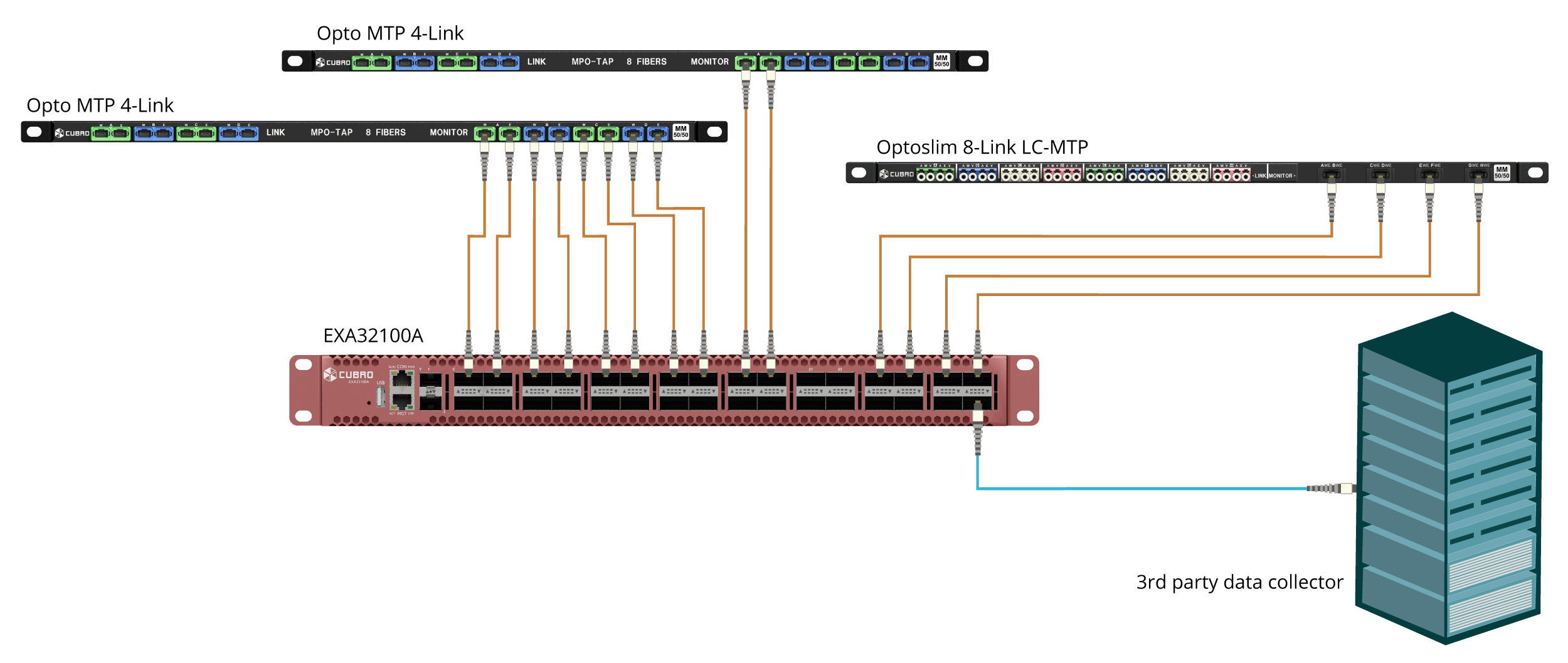Image resolution: width=1568 pixels, height=663 pixels.
Task: Click the AWE BWE MTP port on Optoslim
Action: pos(1332,175)
